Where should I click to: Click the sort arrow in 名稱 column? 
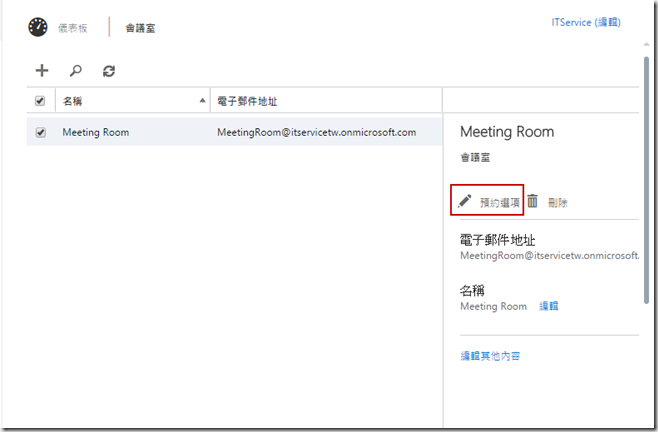tap(203, 101)
